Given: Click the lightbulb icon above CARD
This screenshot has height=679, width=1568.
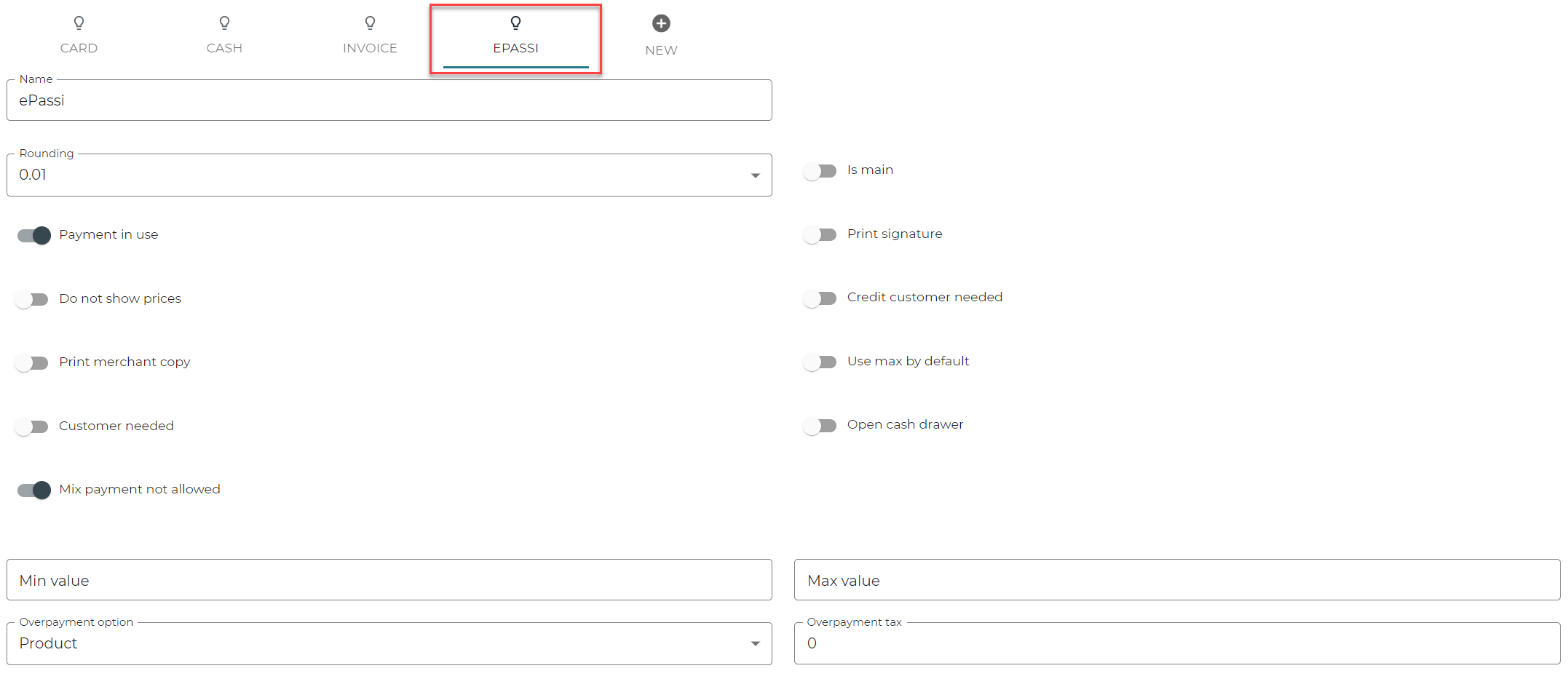Looking at the screenshot, I should (79, 23).
